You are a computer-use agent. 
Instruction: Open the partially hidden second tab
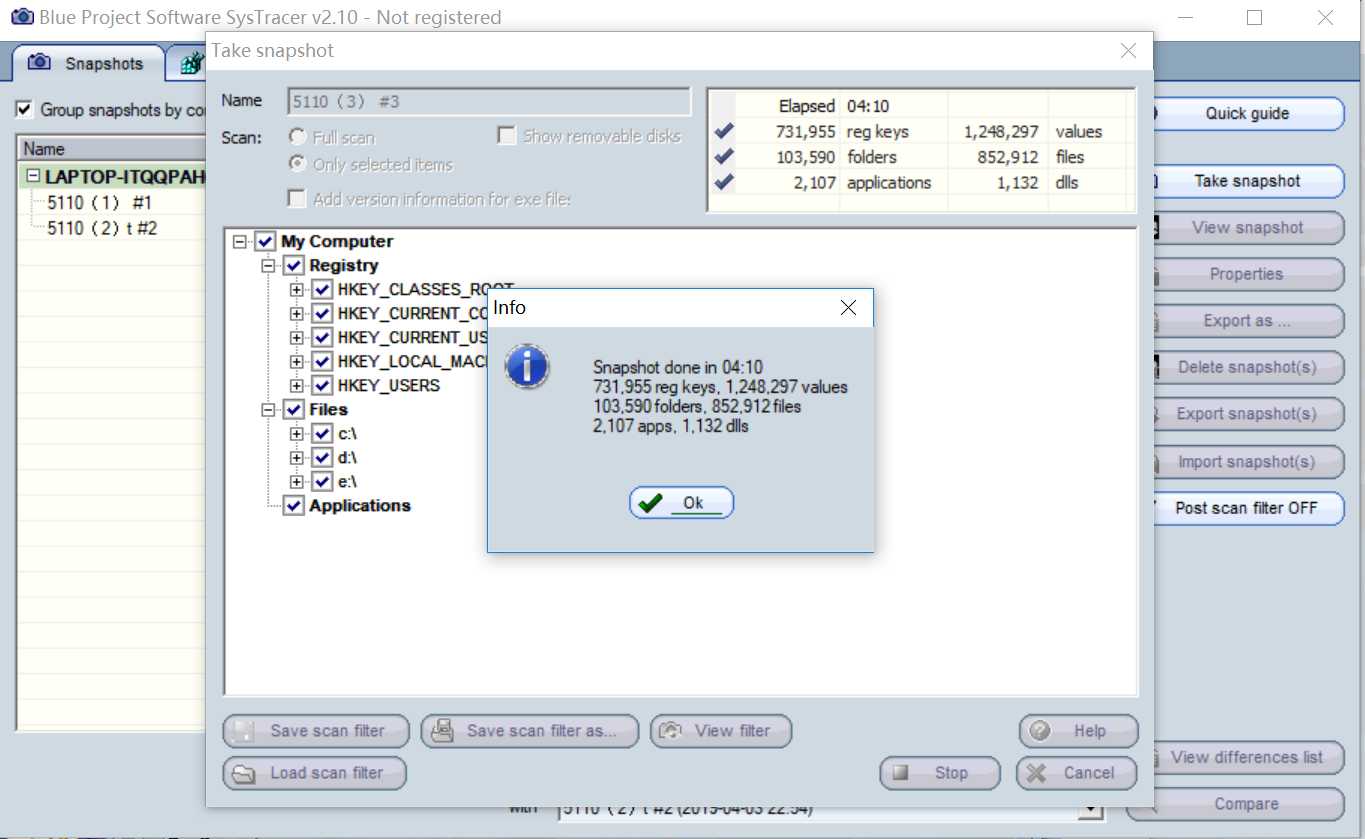tap(188, 64)
